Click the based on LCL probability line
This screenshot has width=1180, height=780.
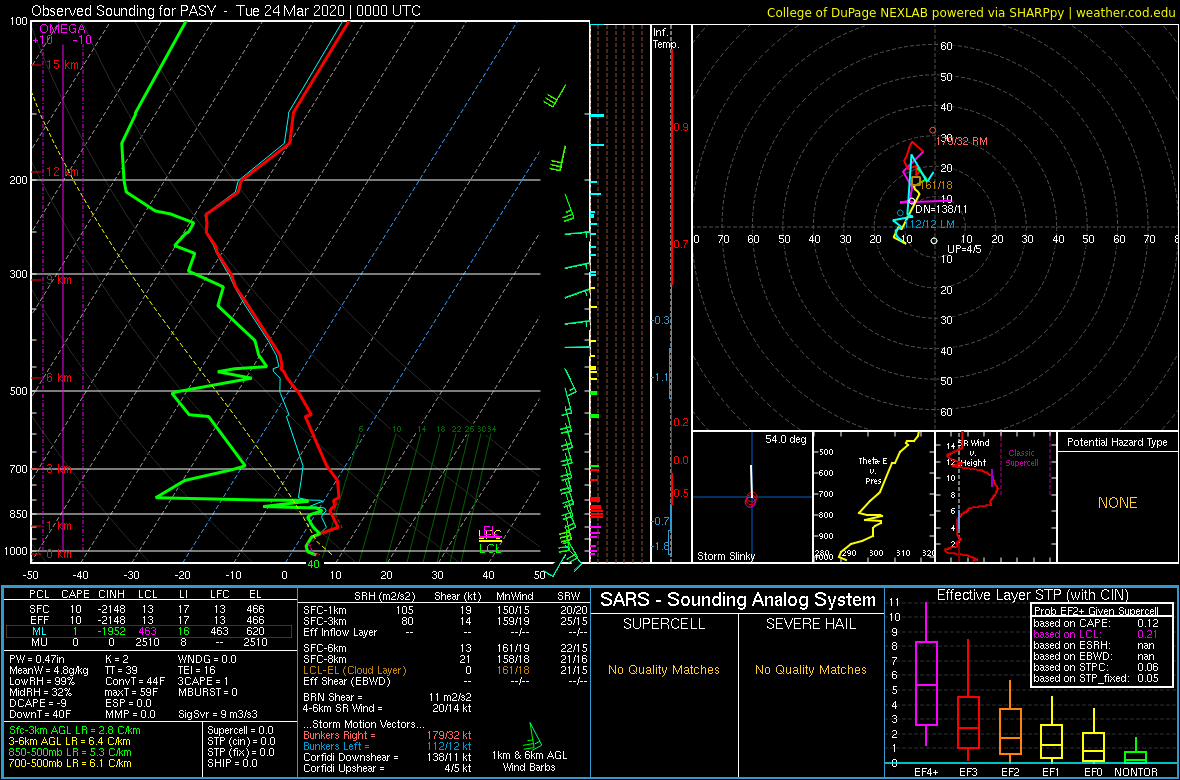[x=1094, y=635]
